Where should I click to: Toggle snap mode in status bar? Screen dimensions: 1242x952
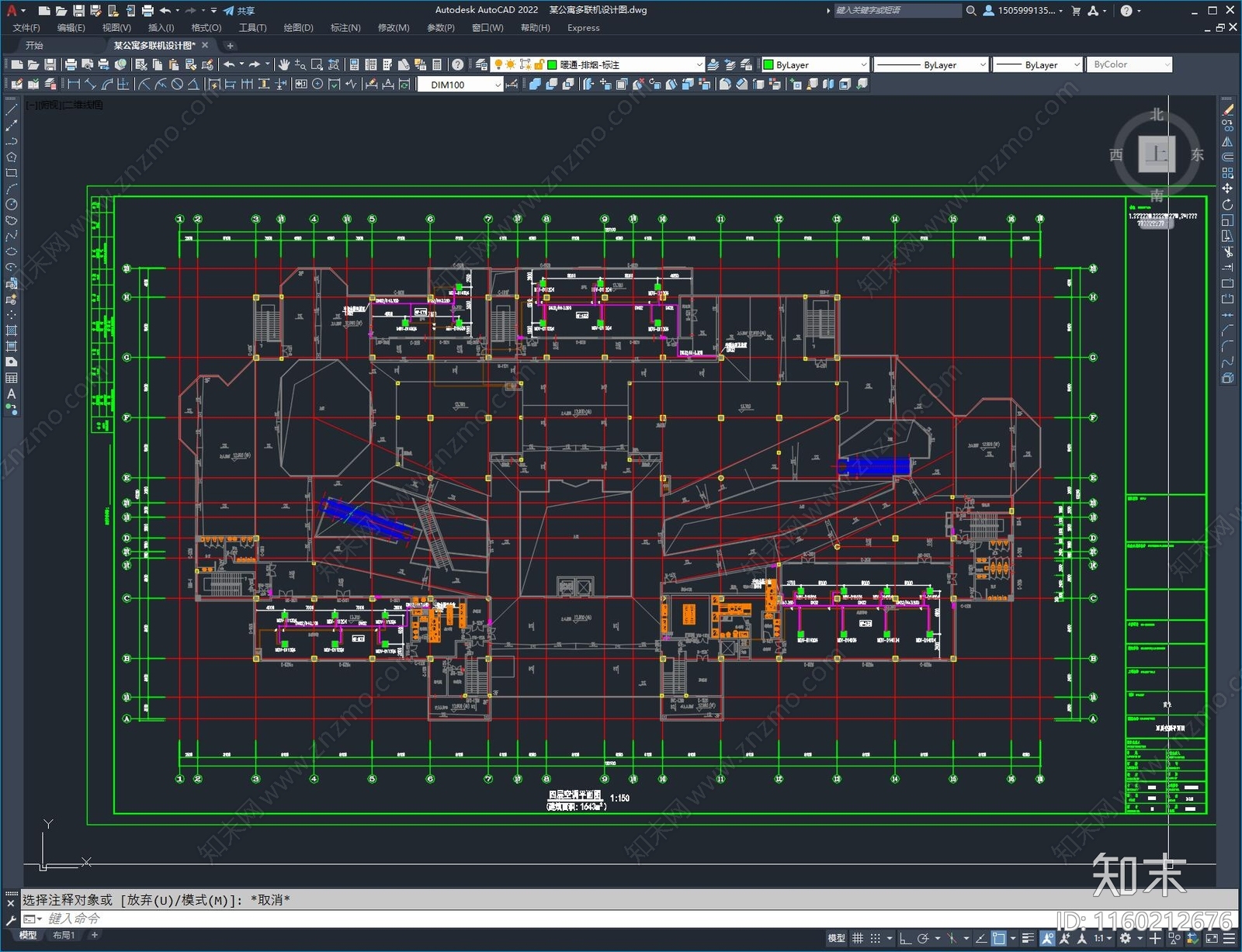click(875, 939)
